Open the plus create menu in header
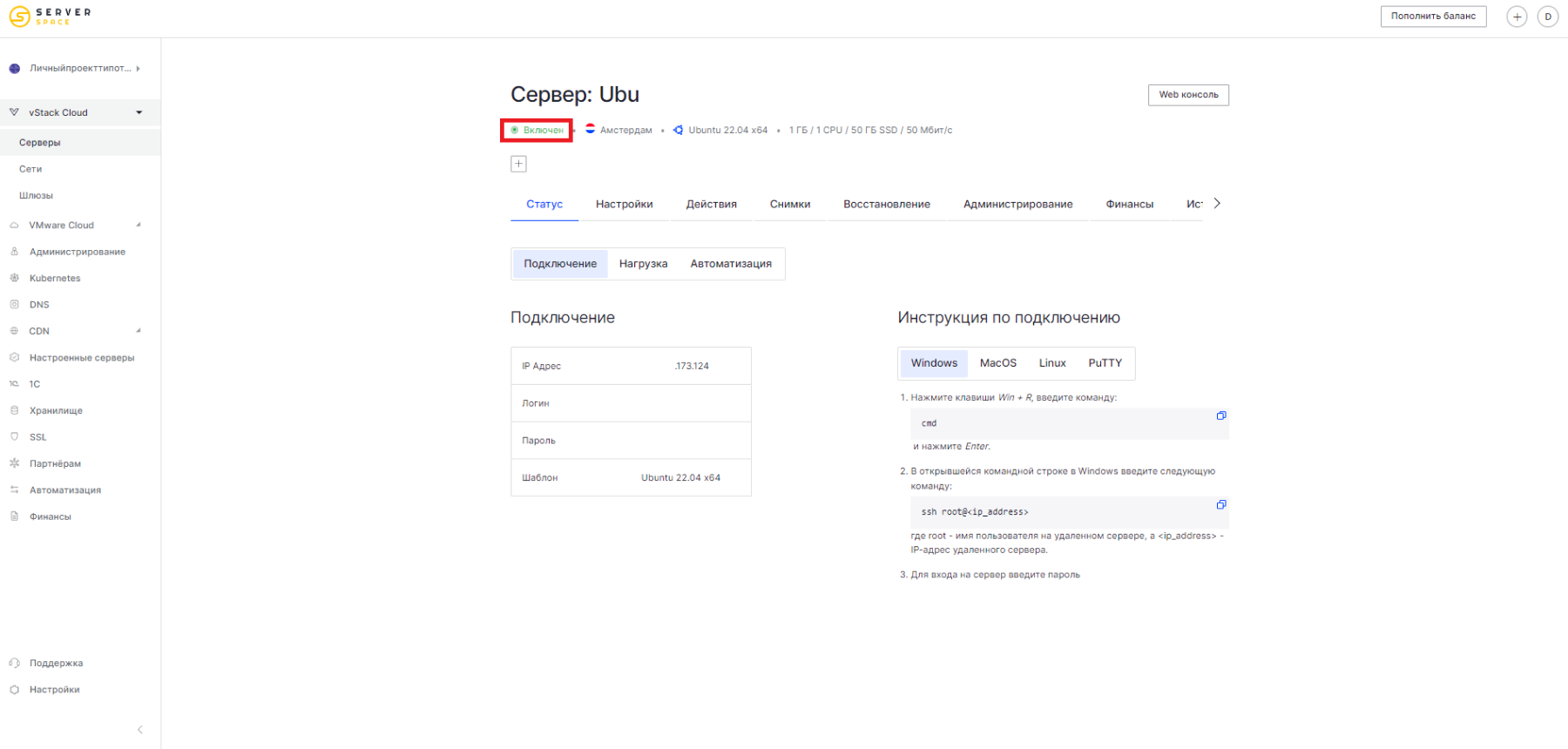The image size is (1568, 749). (1517, 17)
